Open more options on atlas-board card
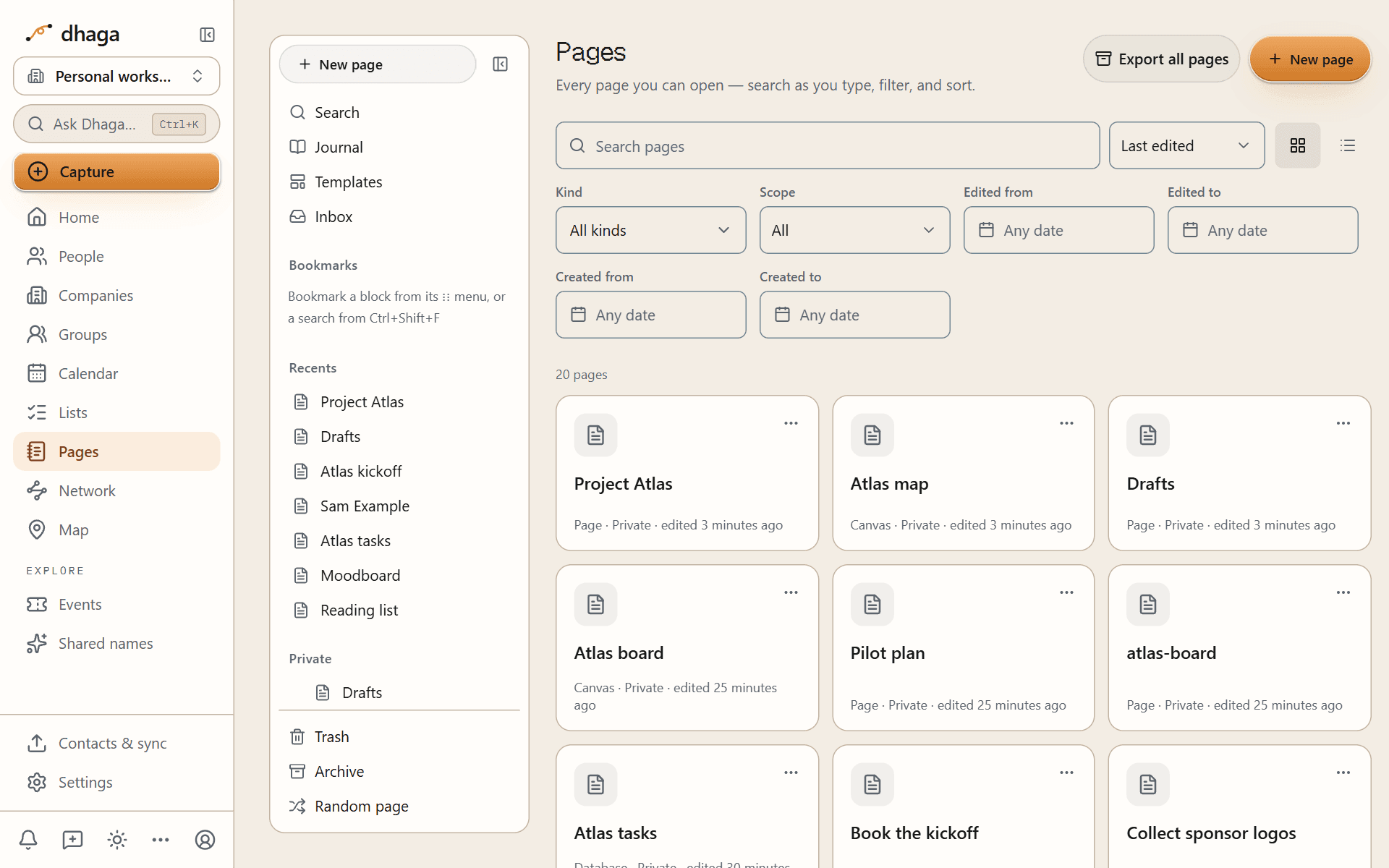 tap(1343, 592)
